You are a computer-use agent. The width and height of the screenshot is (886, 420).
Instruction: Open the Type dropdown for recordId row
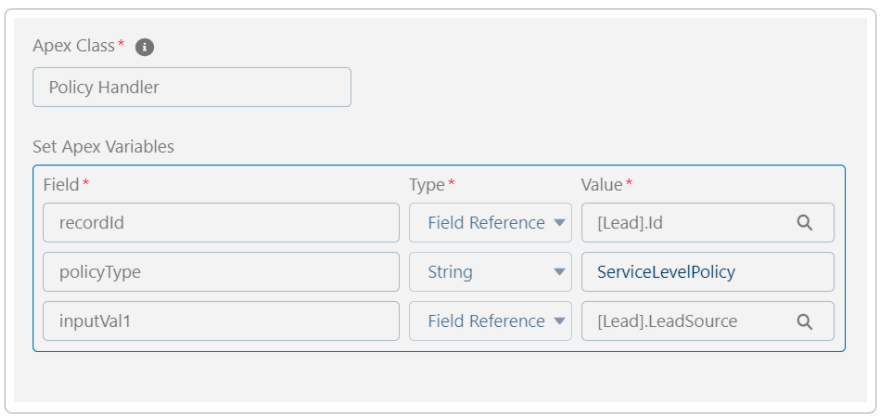(x=490, y=223)
